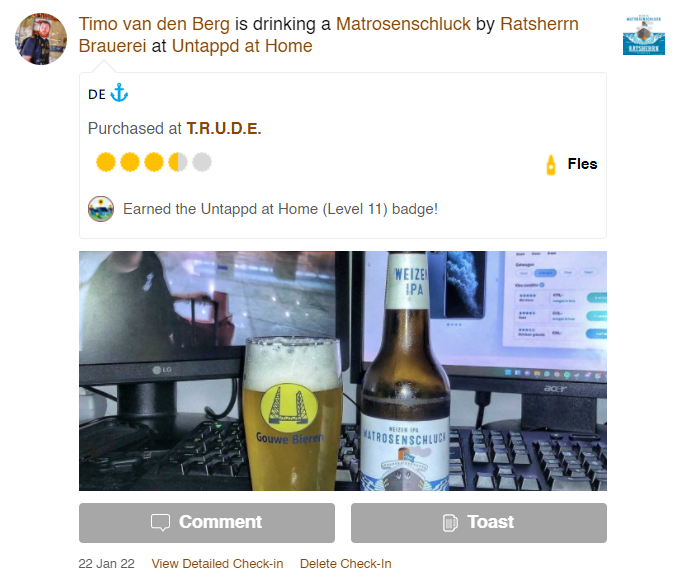Open the T.R.U.D.E. purchase location link
This screenshot has height=580, width=680.
224,128
